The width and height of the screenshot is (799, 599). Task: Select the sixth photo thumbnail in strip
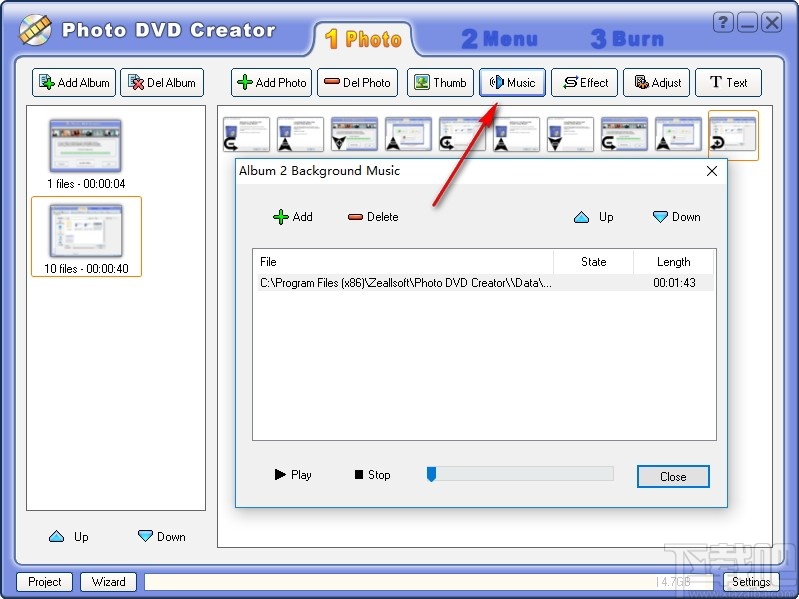tap(516, 134)
